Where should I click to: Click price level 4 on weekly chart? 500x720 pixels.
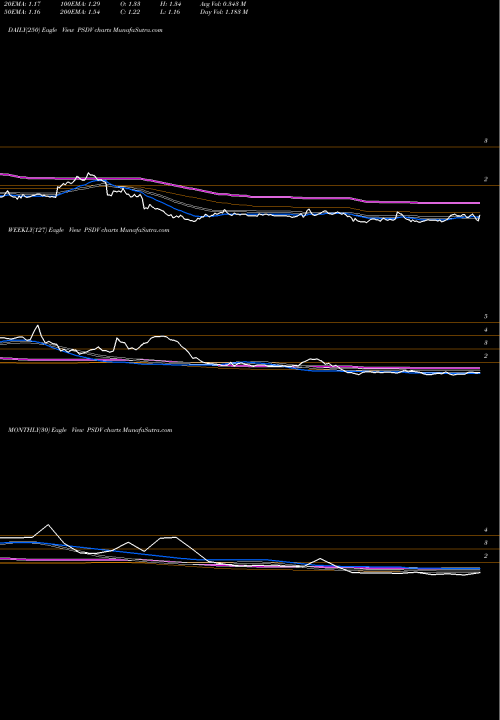486,330
